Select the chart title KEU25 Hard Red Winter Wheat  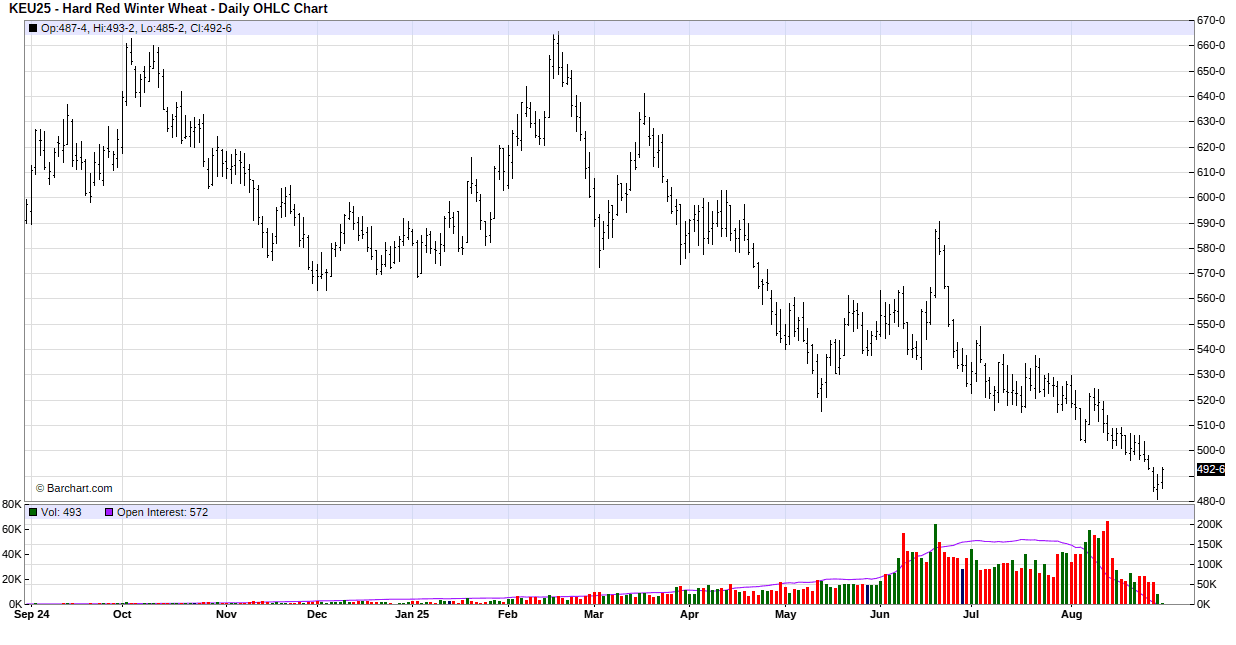(x=168, y=9)
